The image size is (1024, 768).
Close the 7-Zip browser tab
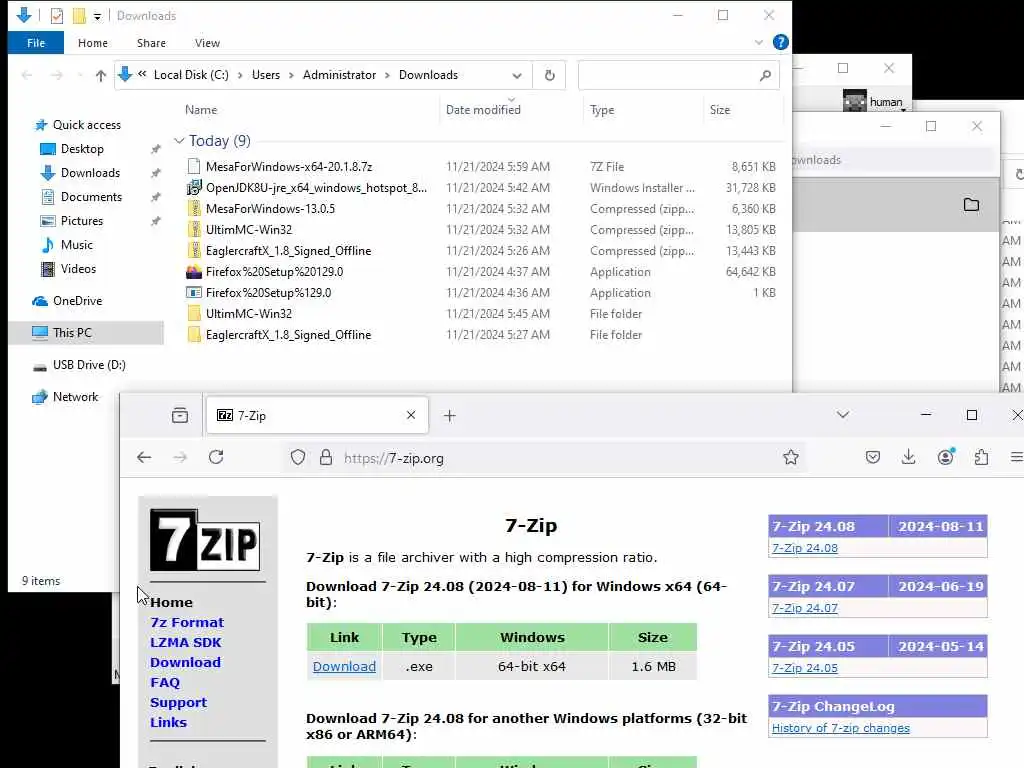tap(411, 415)
